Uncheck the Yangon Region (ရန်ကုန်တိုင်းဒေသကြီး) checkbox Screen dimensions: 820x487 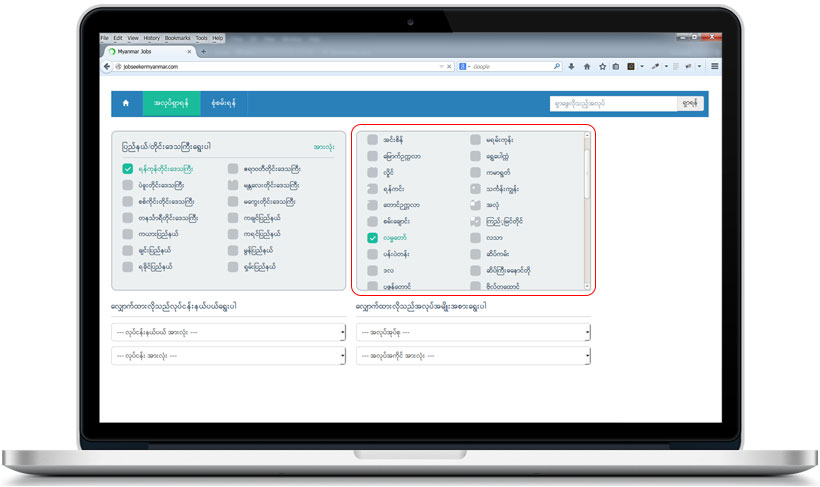pyautogui.click(x=128, y=168)
